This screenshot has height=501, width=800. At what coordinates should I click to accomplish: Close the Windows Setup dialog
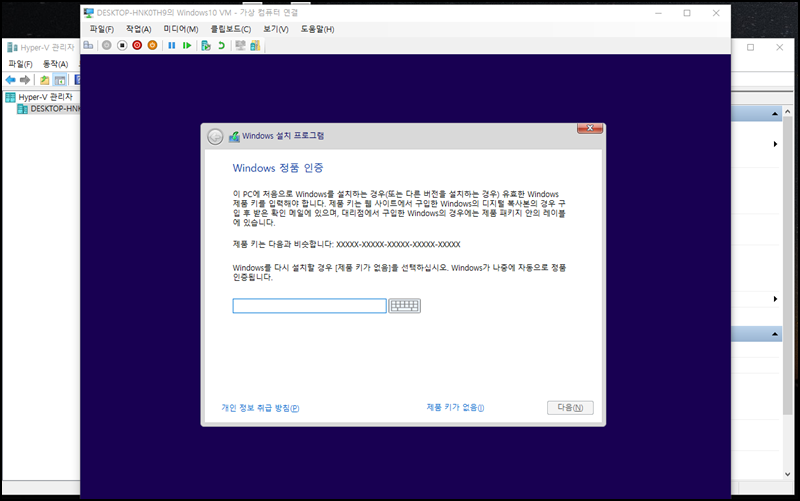click(590, 128)
